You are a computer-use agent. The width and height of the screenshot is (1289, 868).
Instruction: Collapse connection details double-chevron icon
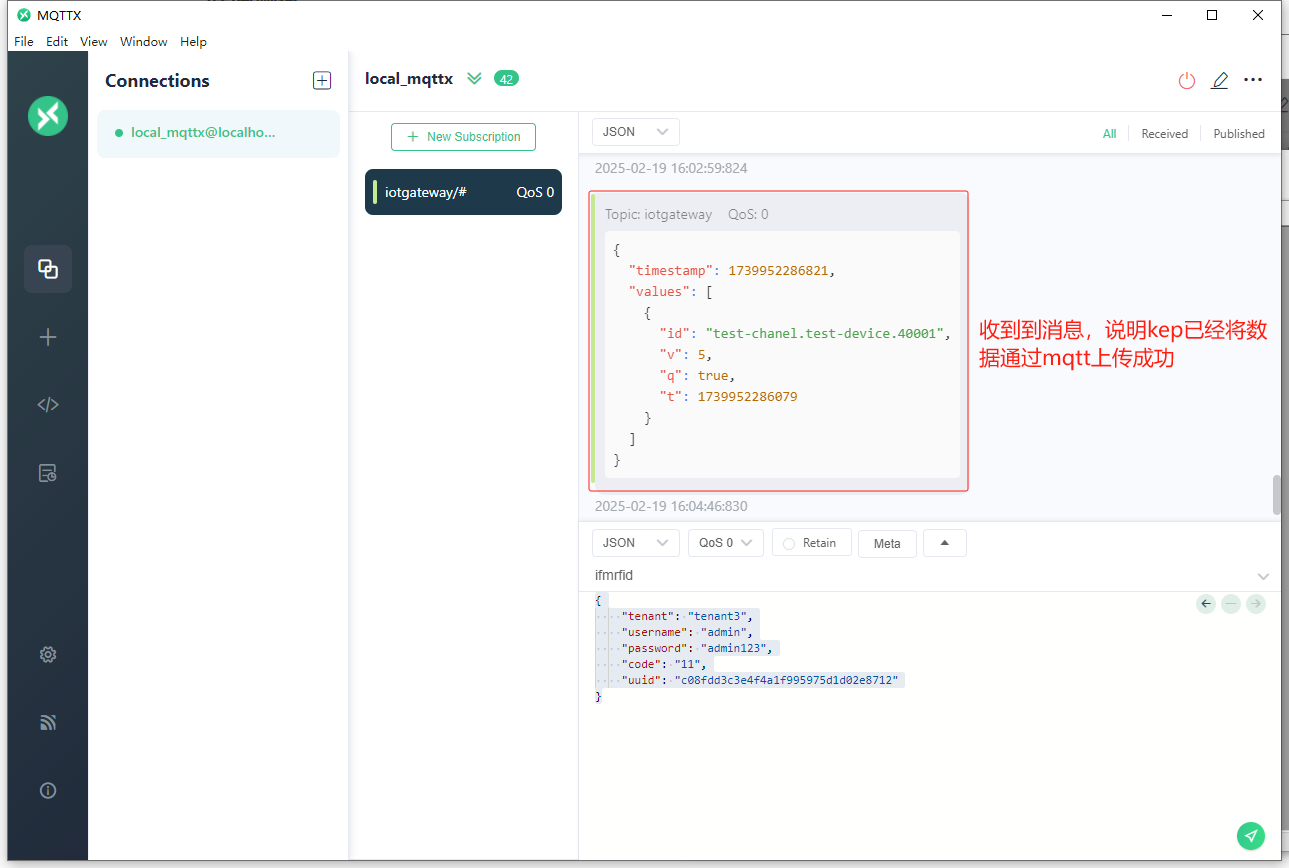tap(475, 79)
